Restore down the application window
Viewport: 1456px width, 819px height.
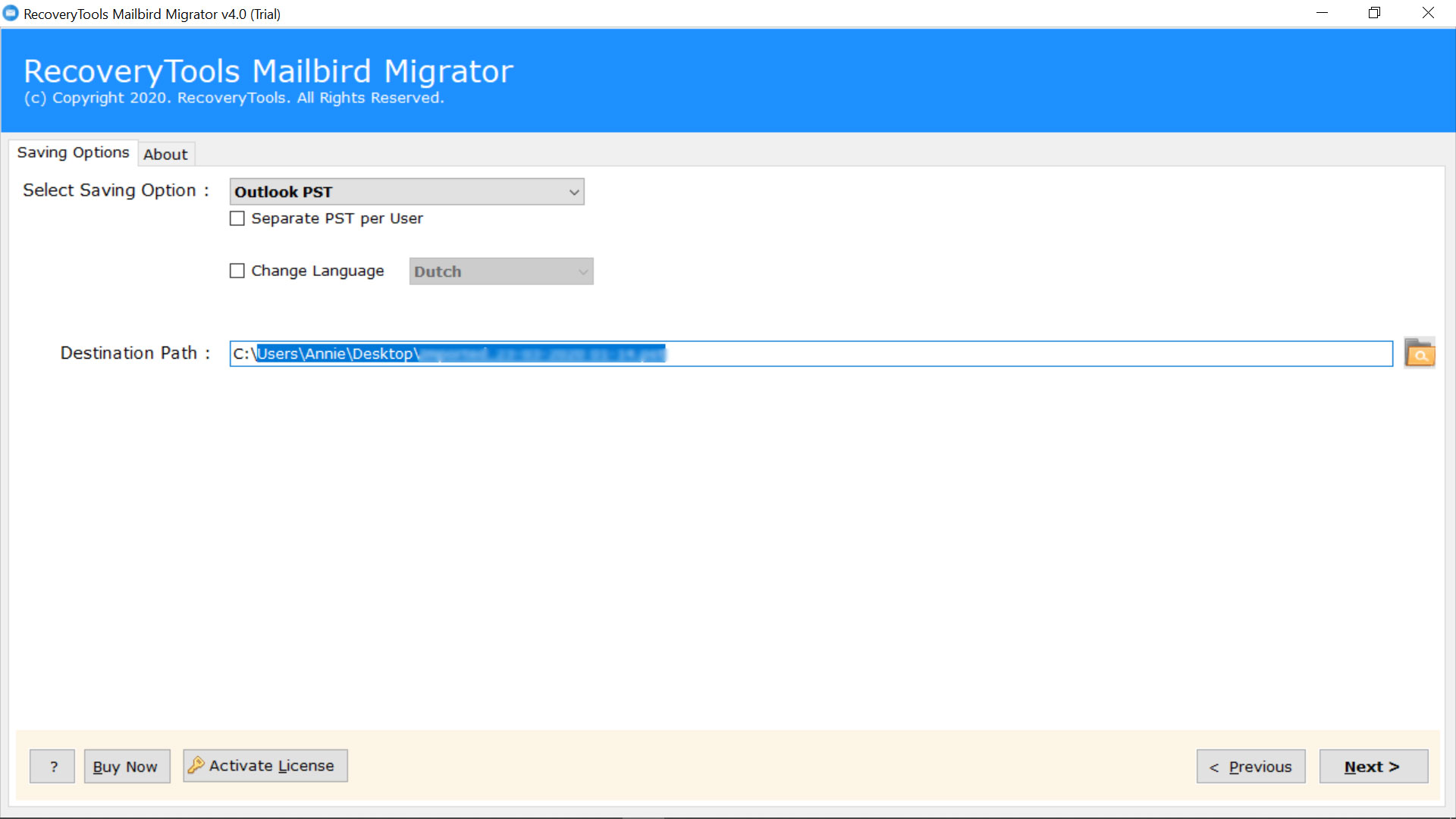pos(1374,13)
